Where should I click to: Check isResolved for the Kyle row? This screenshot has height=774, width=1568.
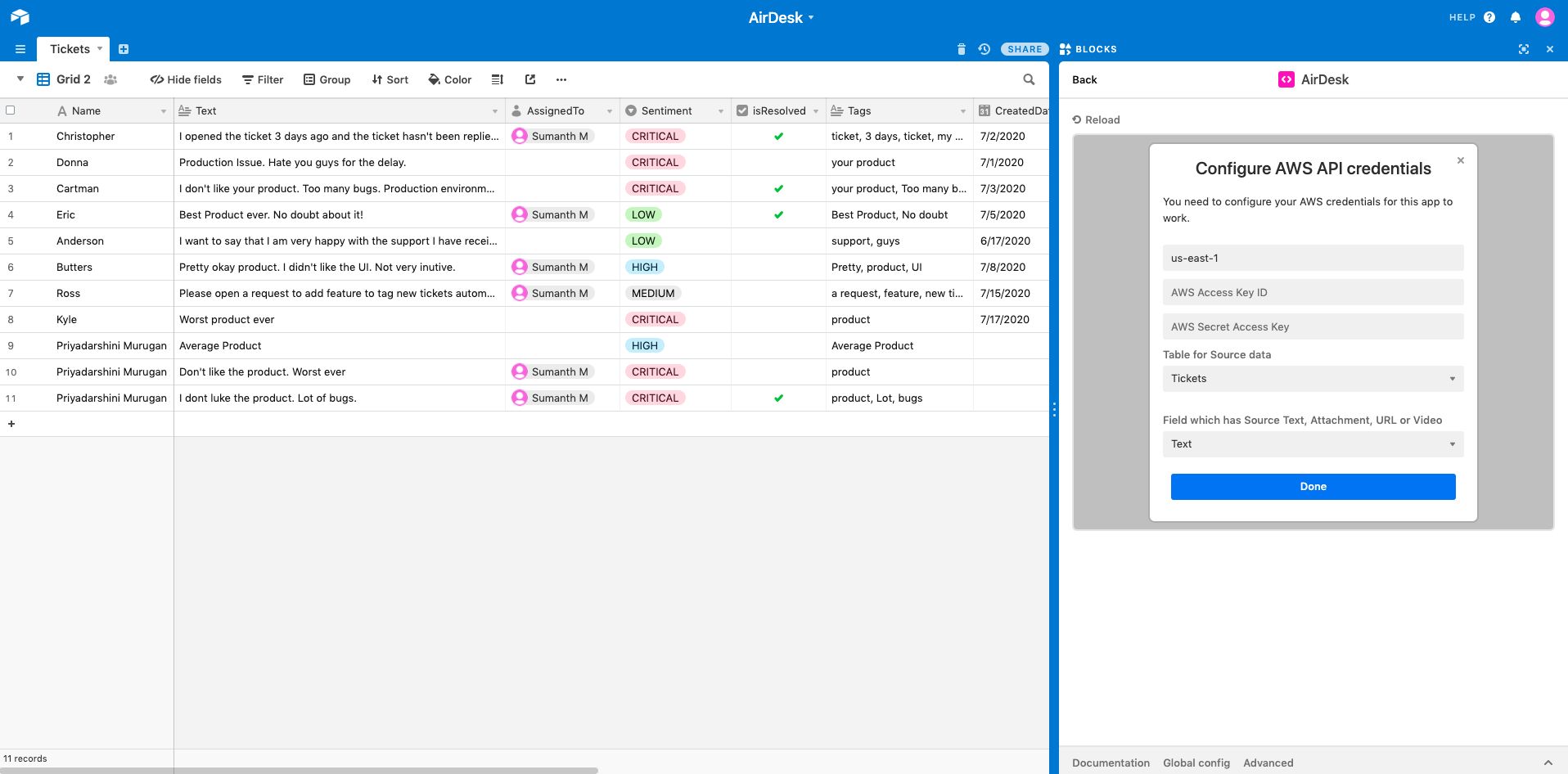click(778, 320)
